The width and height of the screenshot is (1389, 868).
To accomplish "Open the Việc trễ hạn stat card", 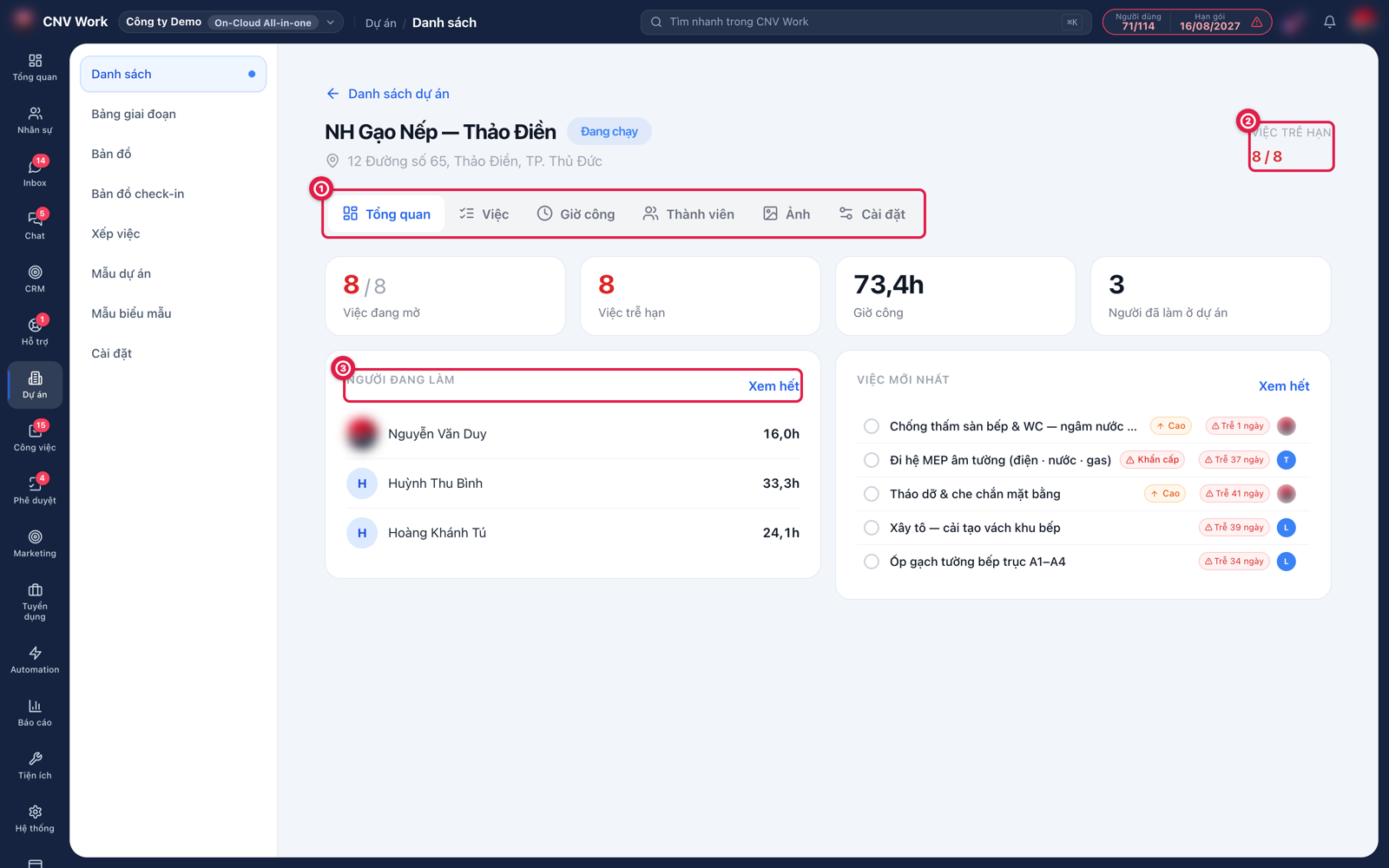I will [700, 296].
